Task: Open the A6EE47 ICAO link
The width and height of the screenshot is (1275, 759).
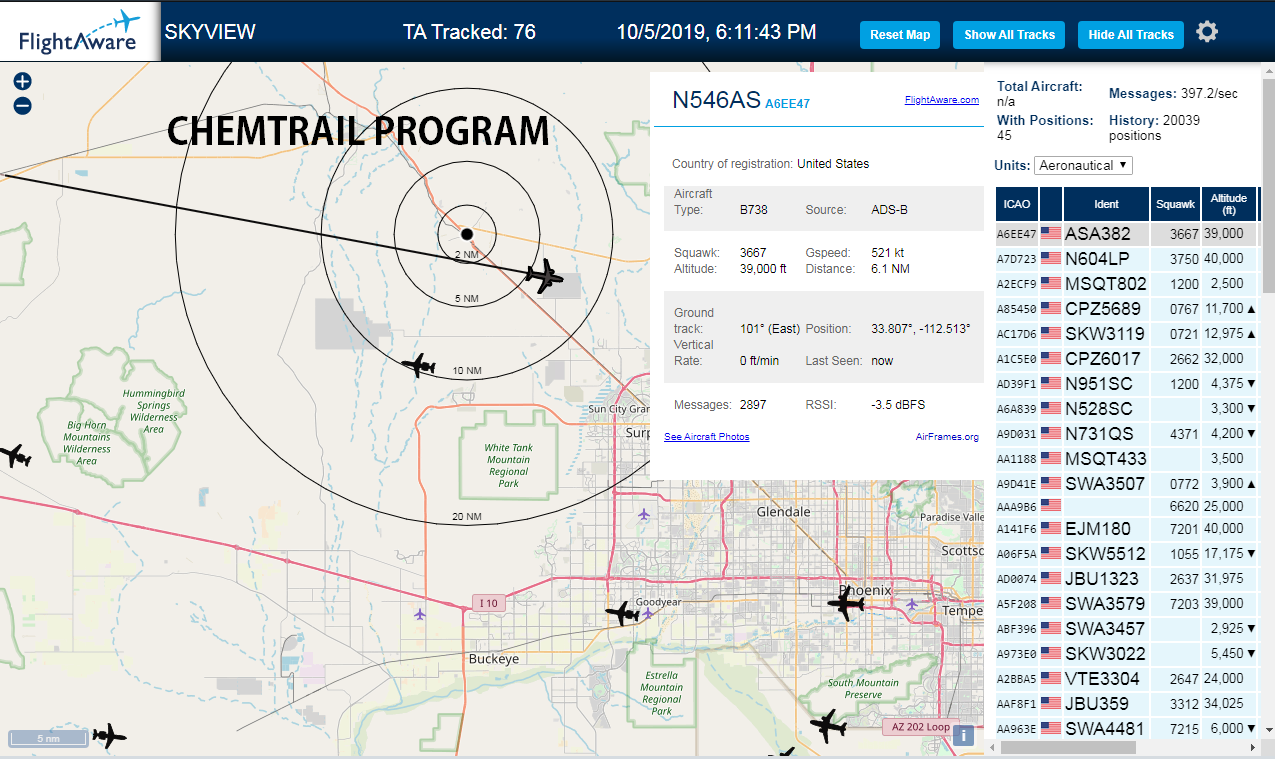Action: pos(787,103)
